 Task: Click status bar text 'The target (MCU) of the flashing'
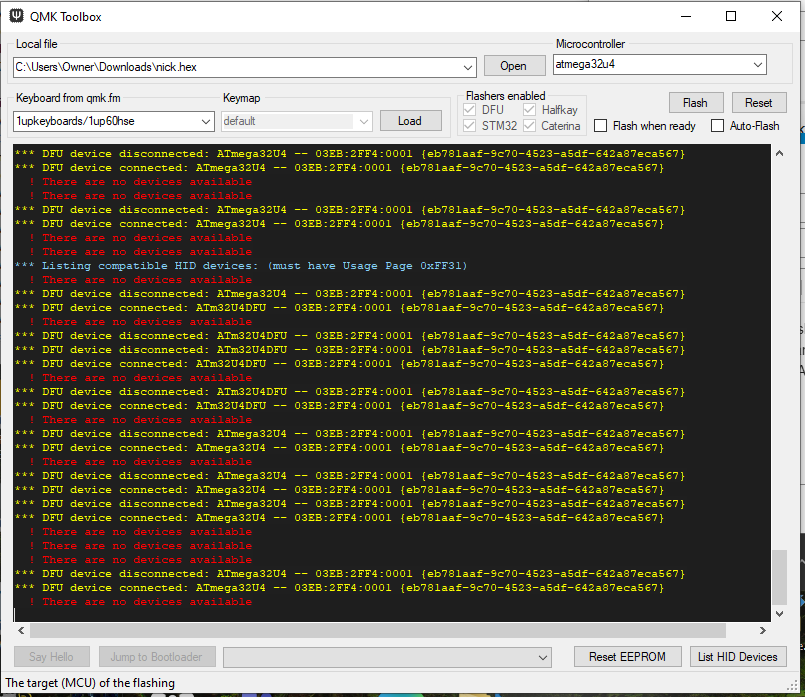tap(90, 683)
